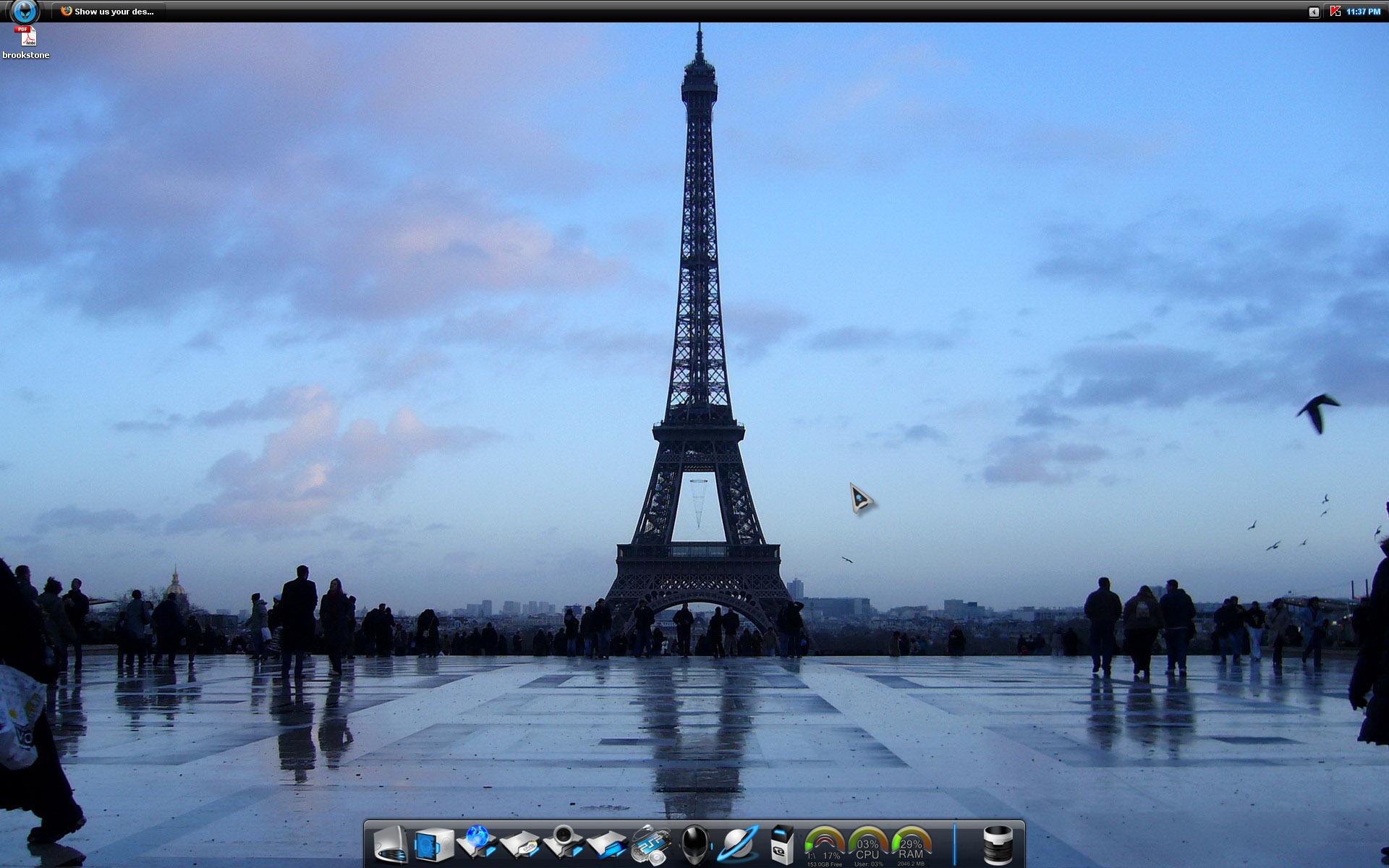The width and height of the screenshot is (1389, 868).
Task: Open the computer tower dock icon
Action: coord(391,844)
